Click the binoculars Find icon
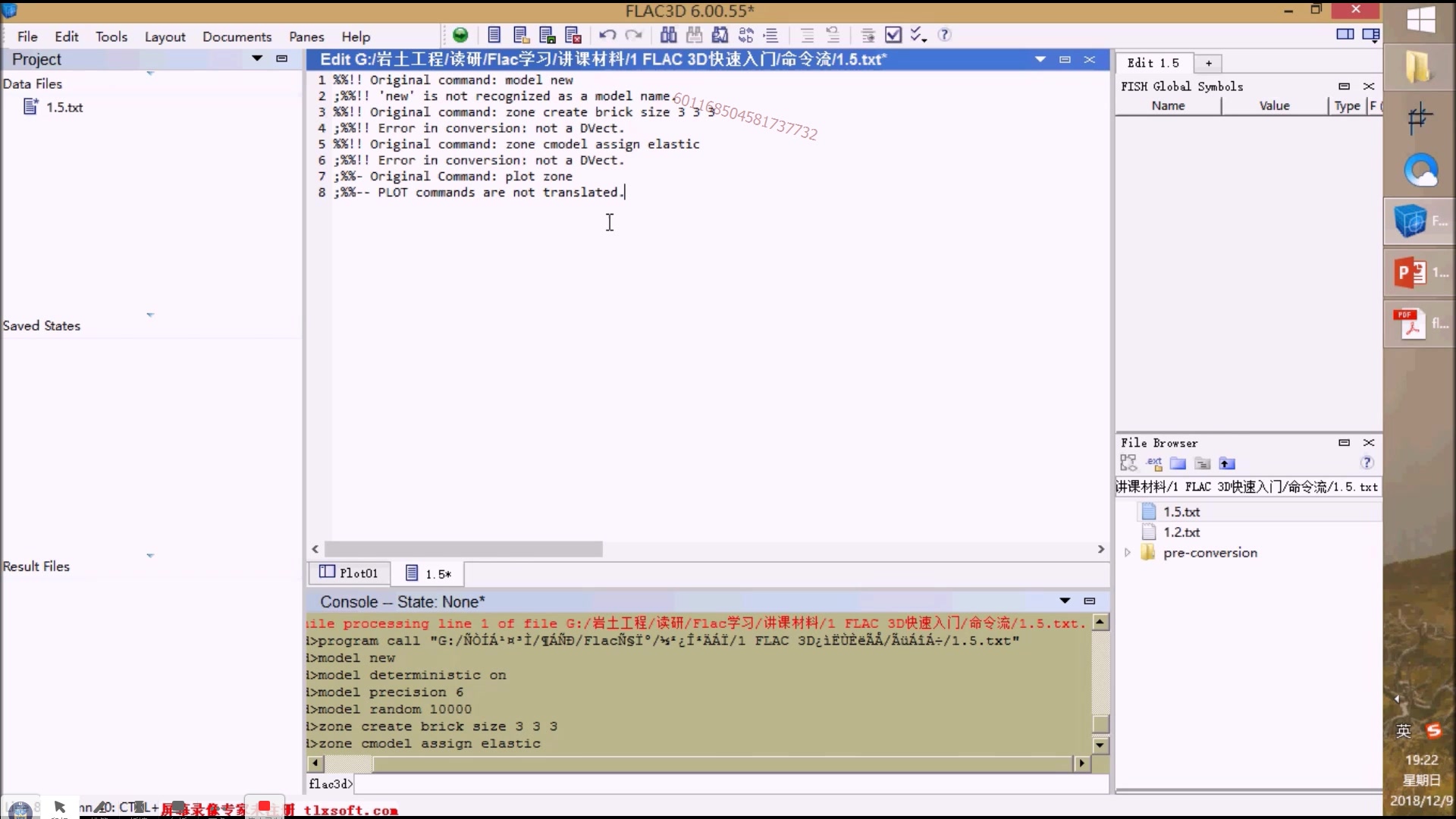This screenshot has height=819, width=1456. coord(668,35)
